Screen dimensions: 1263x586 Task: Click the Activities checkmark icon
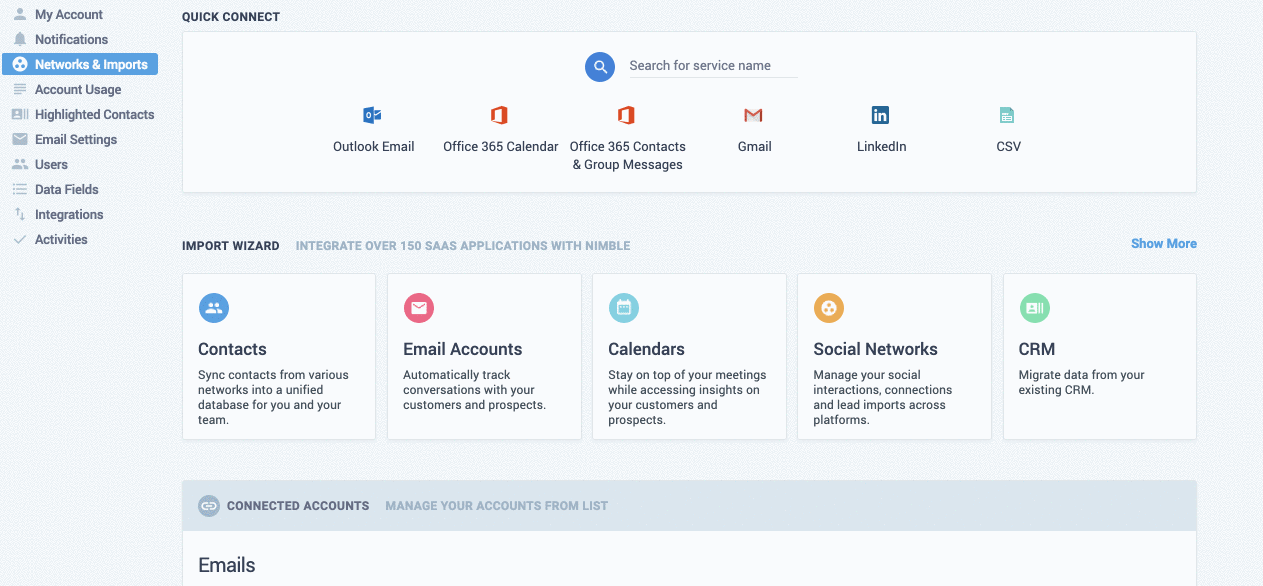click(20, 239)
